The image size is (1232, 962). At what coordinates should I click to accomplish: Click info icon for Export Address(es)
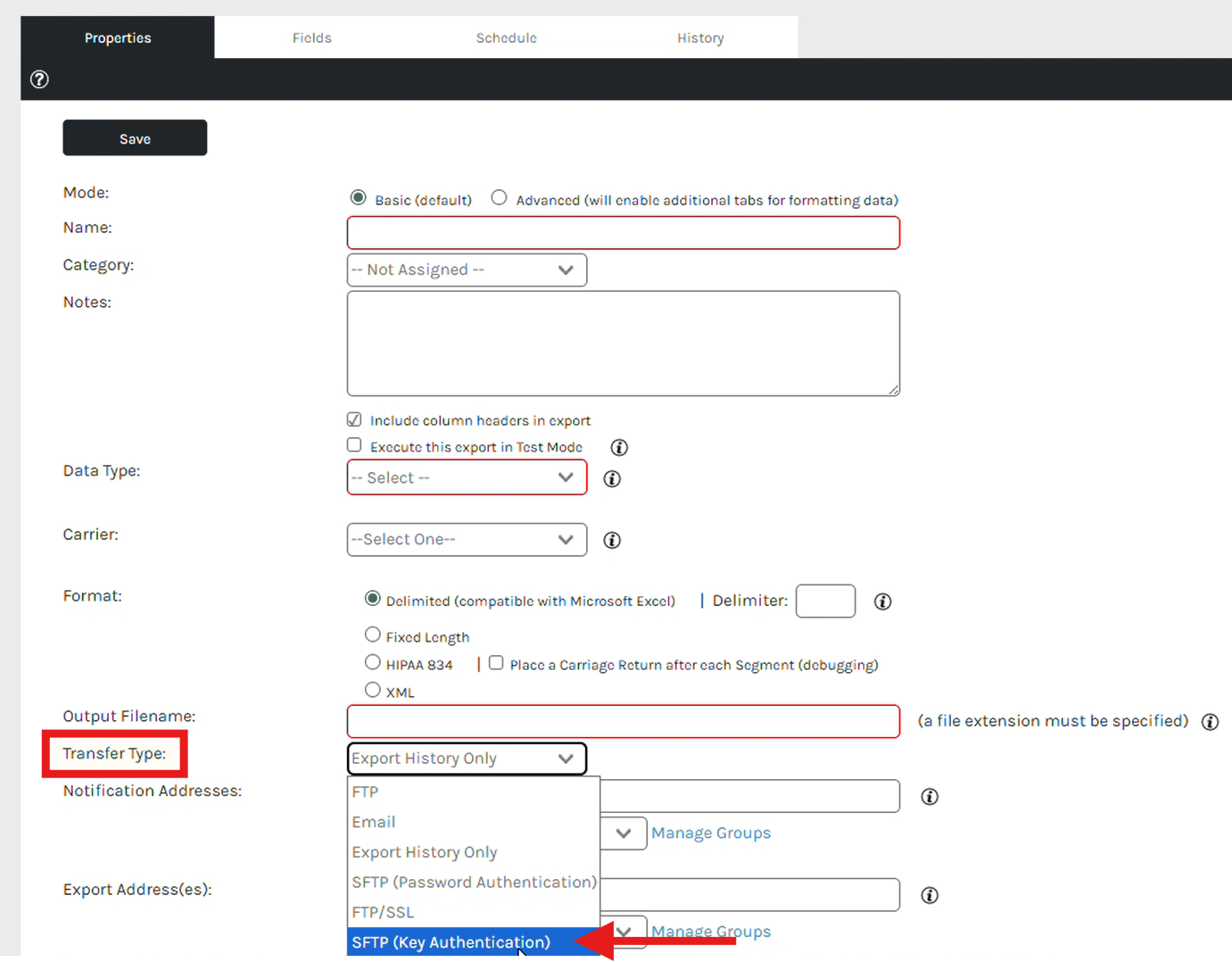pyautogui.click(x=930, y=895)
